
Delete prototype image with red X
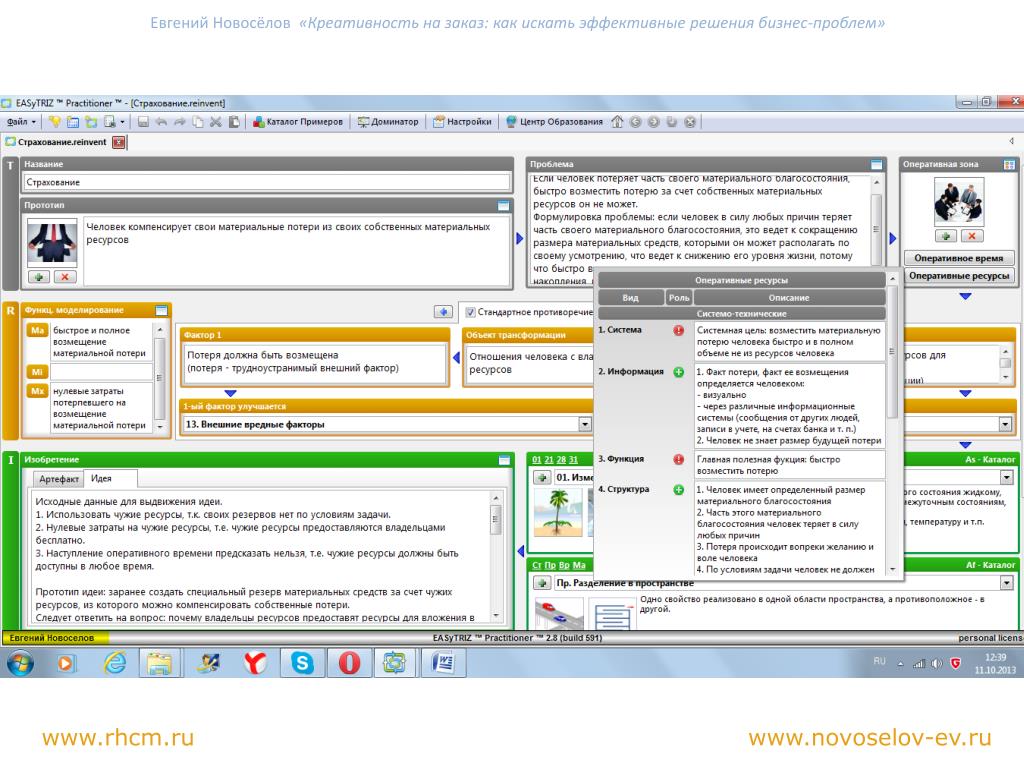click(65, 277)
